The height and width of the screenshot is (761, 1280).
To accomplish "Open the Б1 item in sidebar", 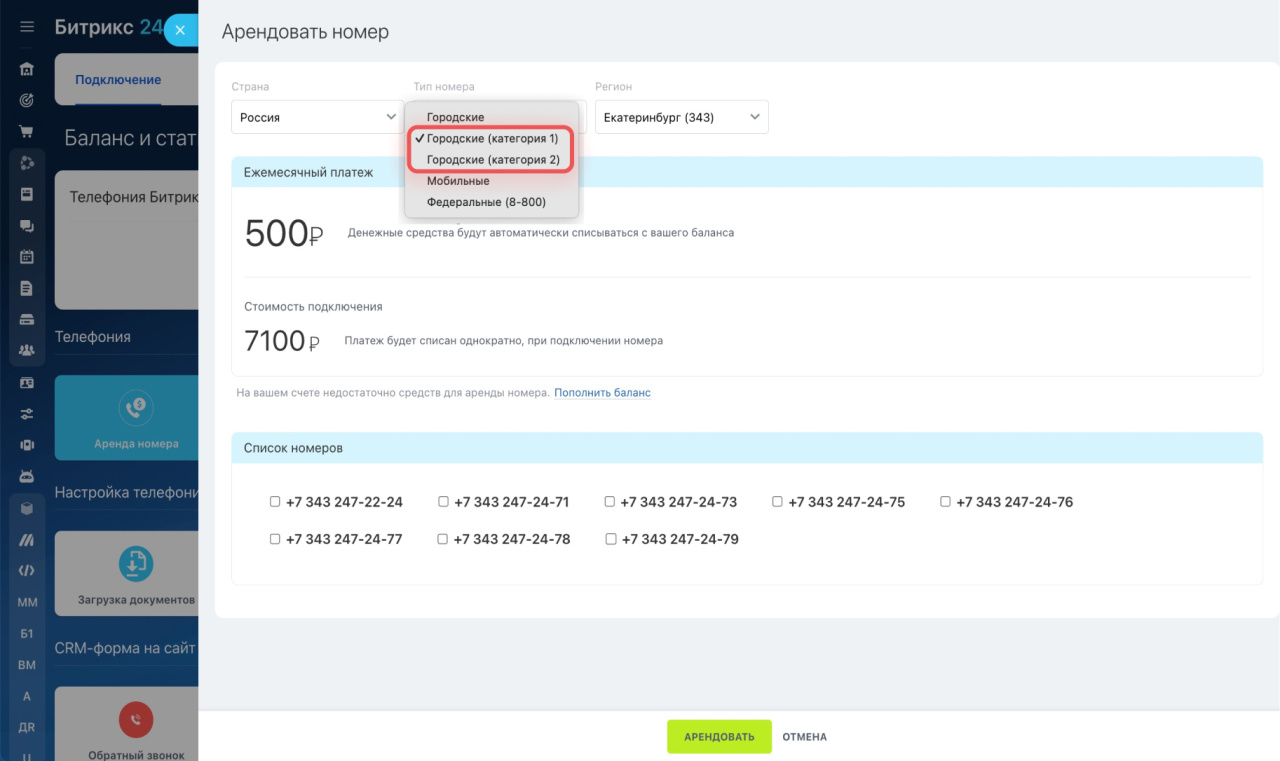I will click(x=27, y=634).
